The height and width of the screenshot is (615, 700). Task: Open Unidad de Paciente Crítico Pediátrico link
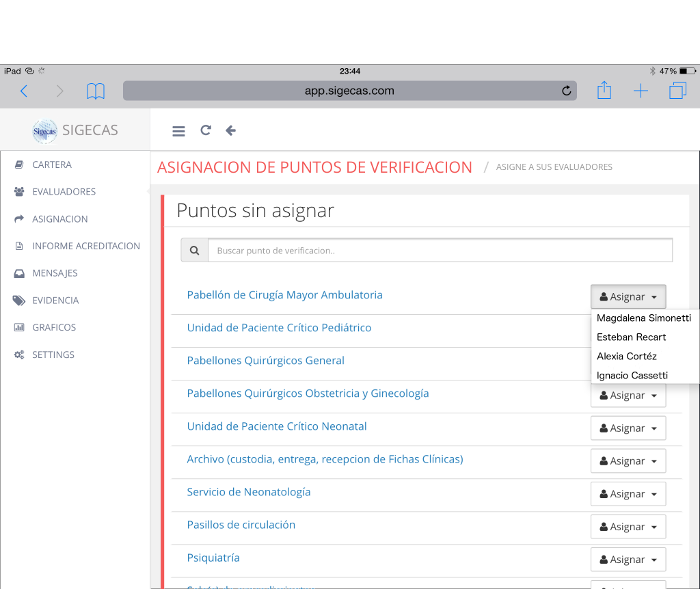pos(279,328)
